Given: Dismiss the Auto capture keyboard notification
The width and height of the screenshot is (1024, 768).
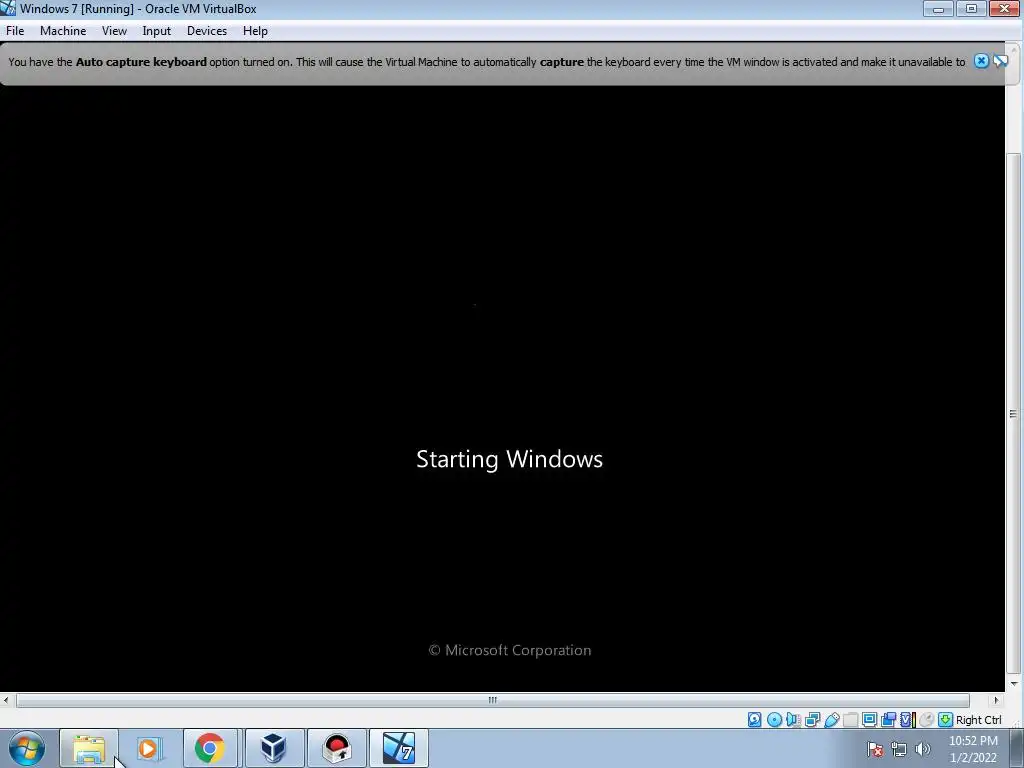Looking at the screenshot, I should coord(981,61).
